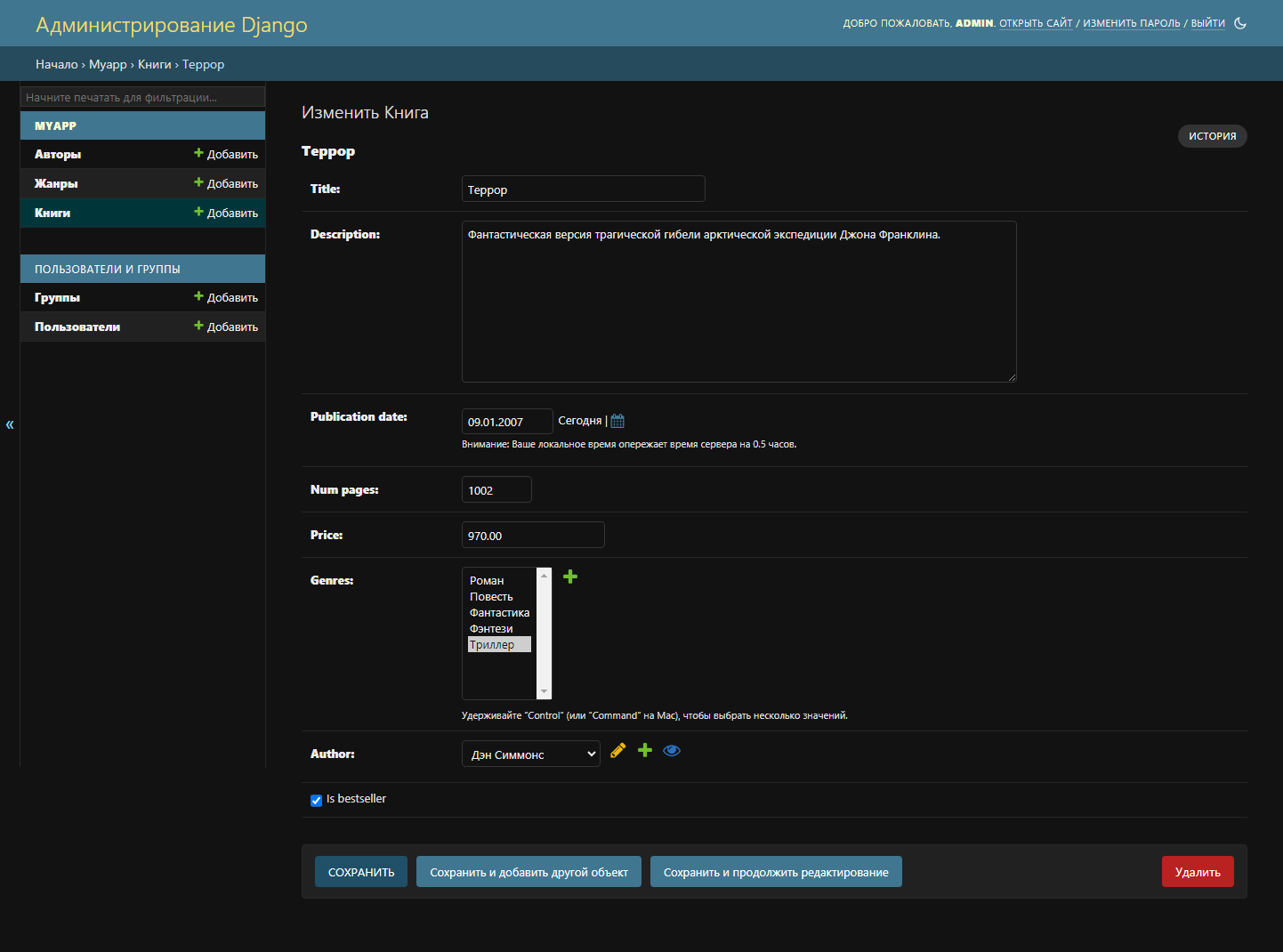
Task: Grab the Description textarea resize handle
Action: click(1012, 377)
